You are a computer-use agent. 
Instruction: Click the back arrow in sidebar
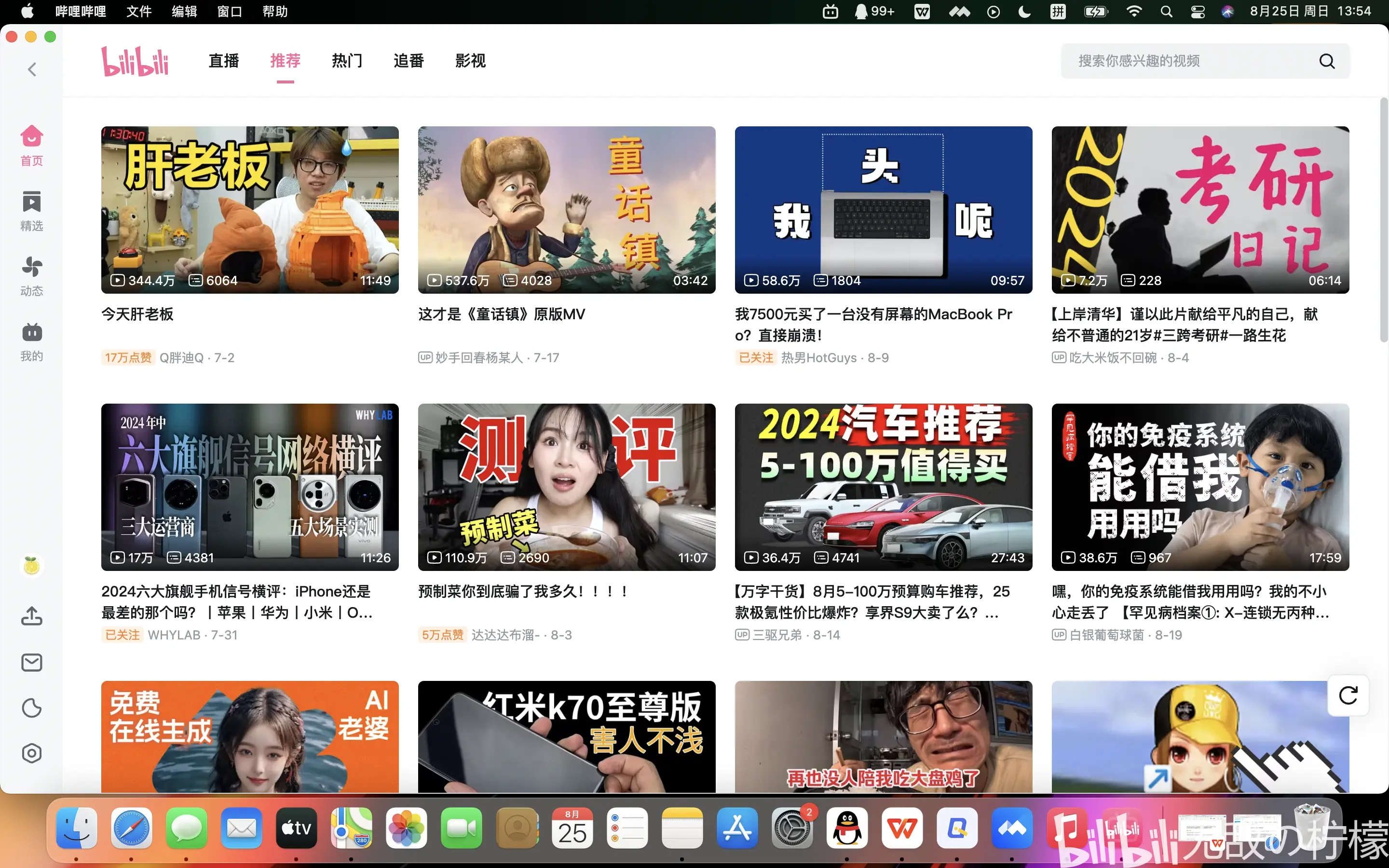pyautogui.click(x=32, y=69)
